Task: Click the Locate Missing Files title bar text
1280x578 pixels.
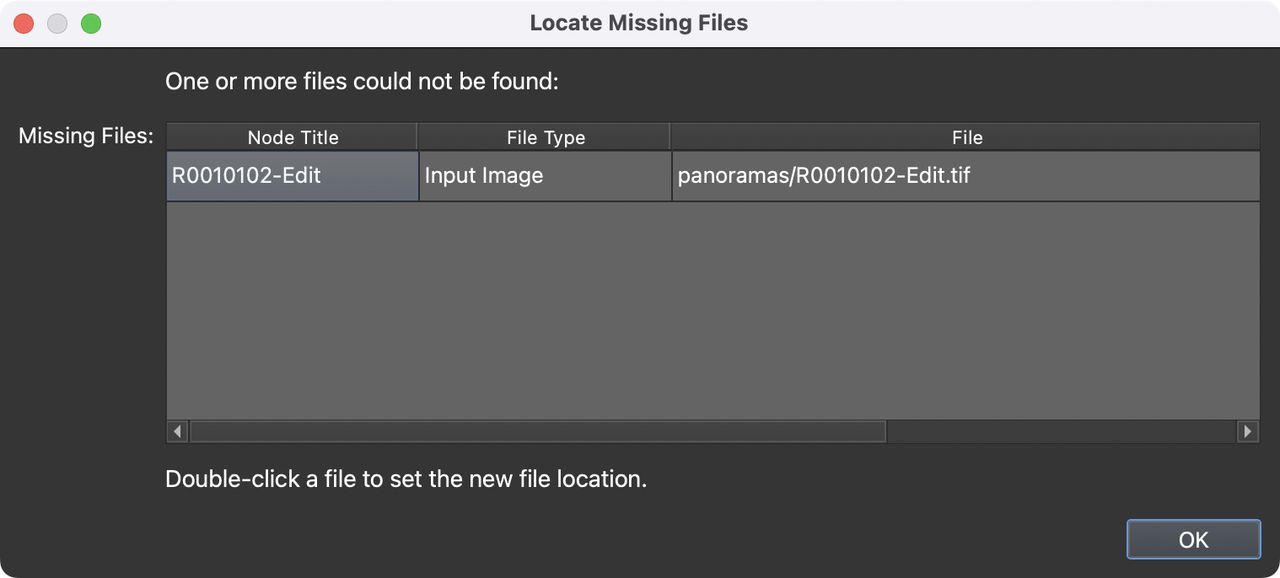Action: (639, 22)
